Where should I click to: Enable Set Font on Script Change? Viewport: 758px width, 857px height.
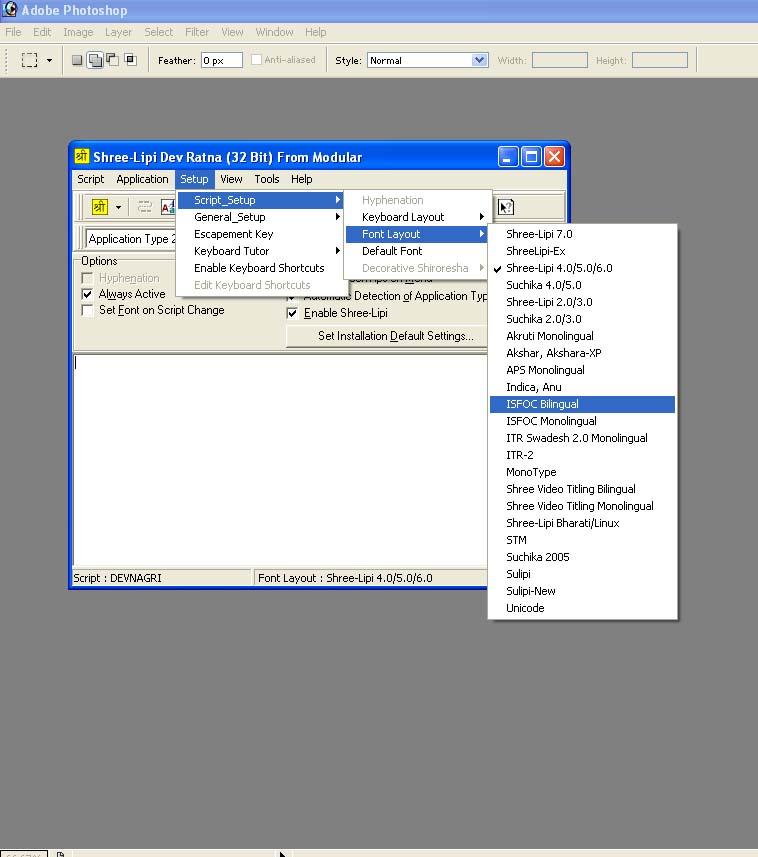[87, 310]
